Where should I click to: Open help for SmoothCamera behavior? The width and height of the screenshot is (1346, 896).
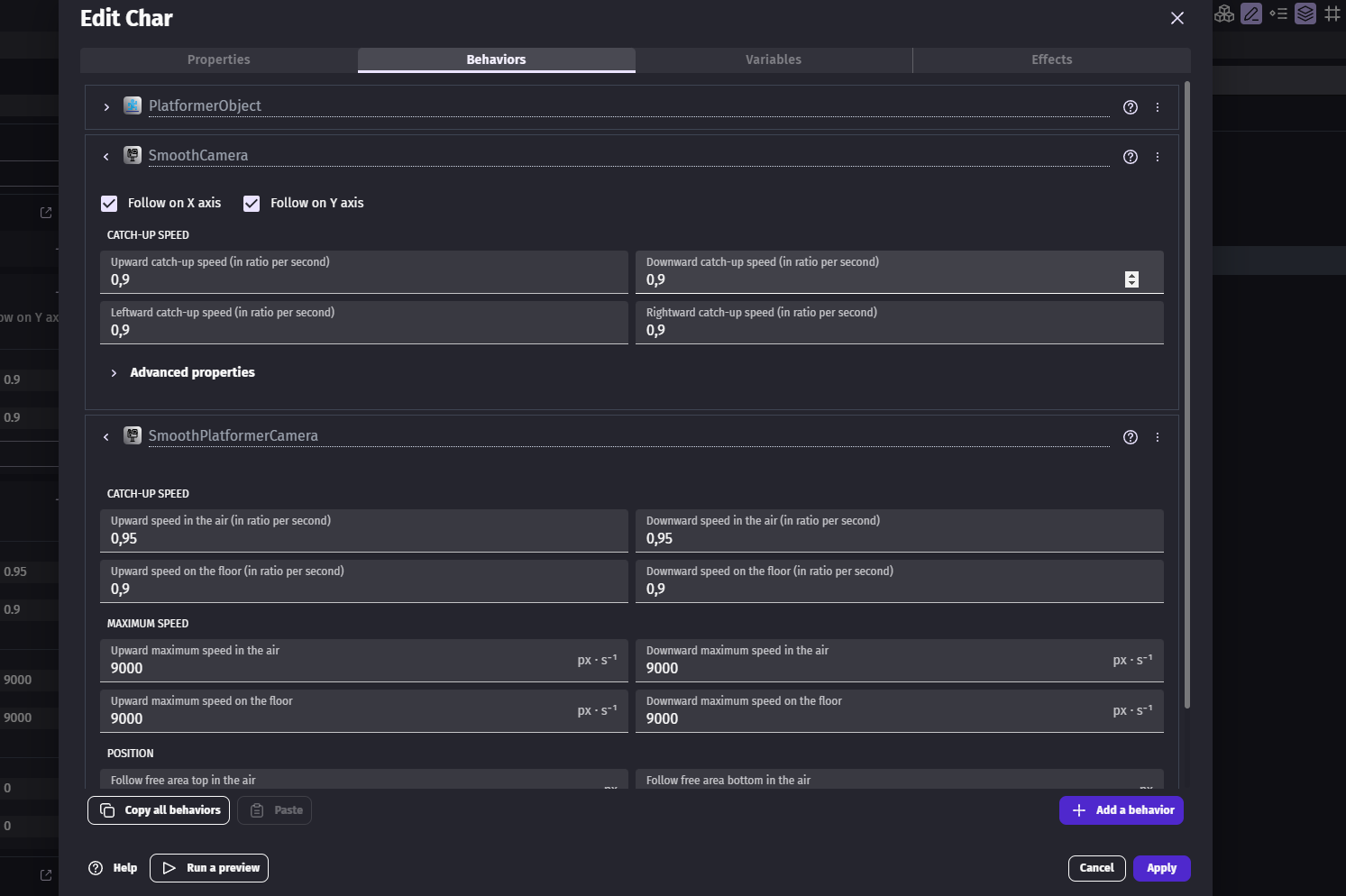tap(1131, 157)
